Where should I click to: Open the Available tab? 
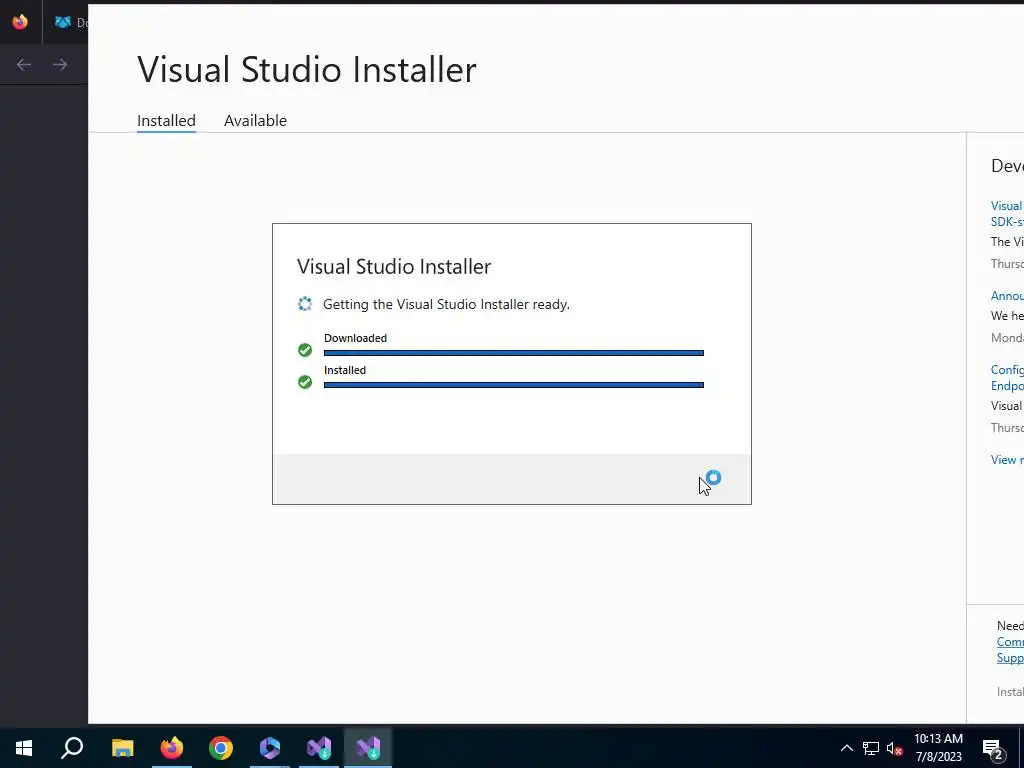click(255, 121)
